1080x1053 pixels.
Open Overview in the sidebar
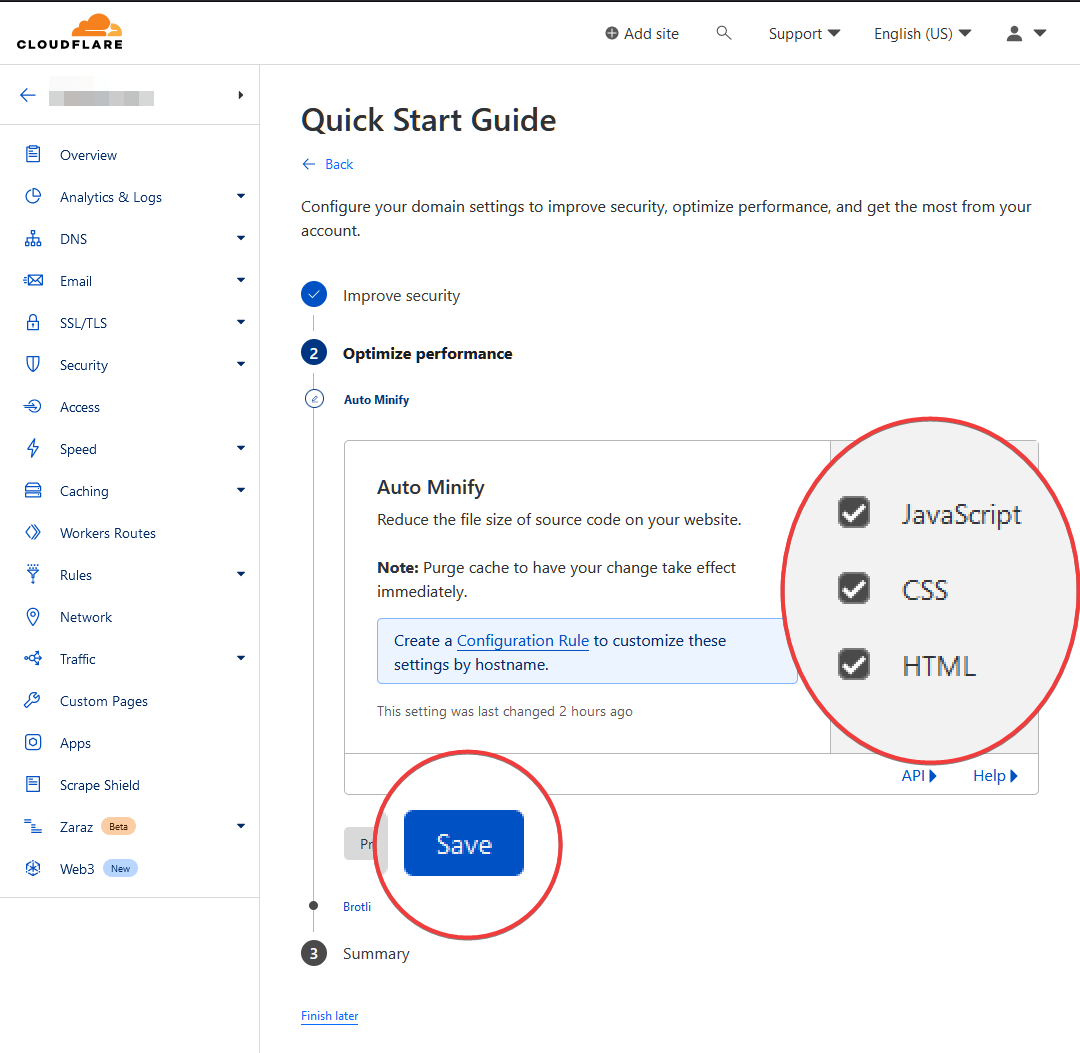point(88,155)
